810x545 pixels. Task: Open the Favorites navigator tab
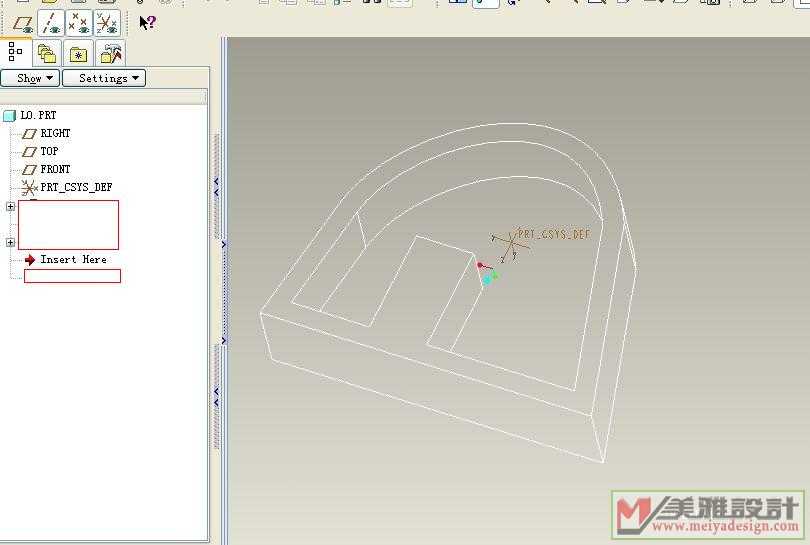[78, 54]
